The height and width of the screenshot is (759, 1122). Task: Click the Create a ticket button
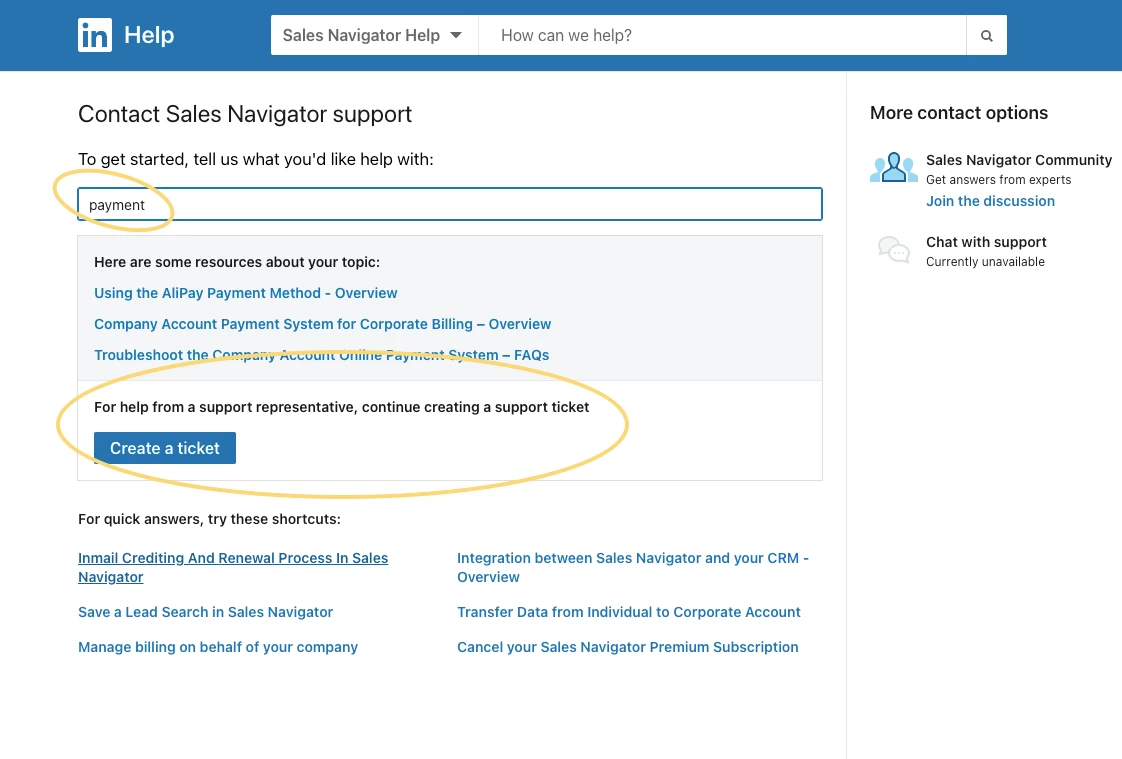pos(165,448)
